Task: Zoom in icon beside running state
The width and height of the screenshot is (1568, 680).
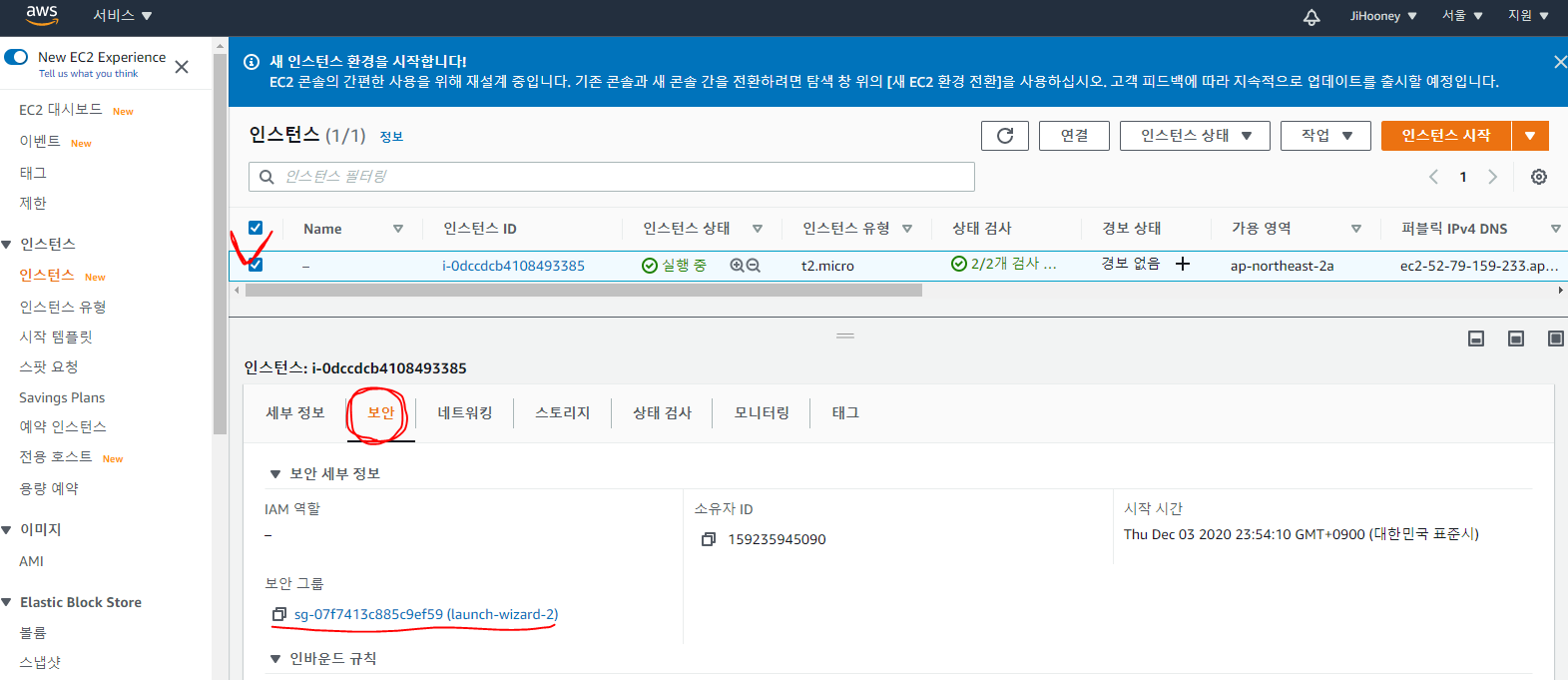Action: tap(737, 266)
